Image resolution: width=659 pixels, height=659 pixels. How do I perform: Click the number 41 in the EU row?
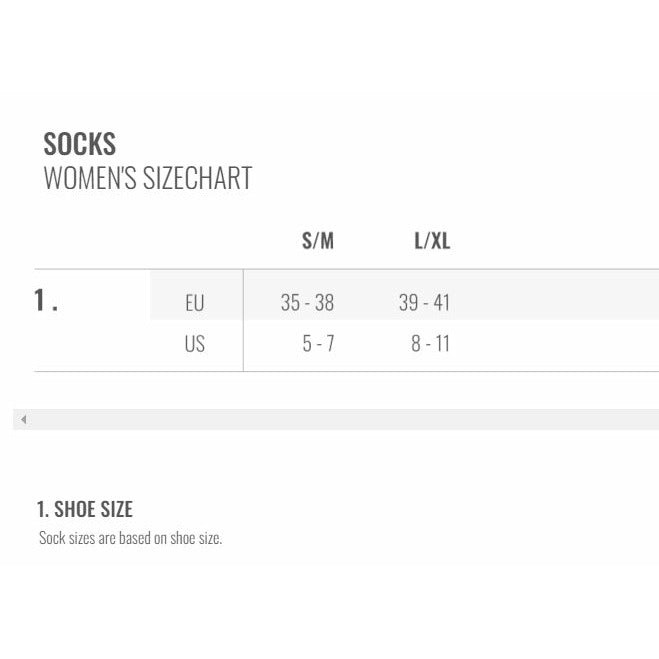pyautogui.click(x=441, y=302)
